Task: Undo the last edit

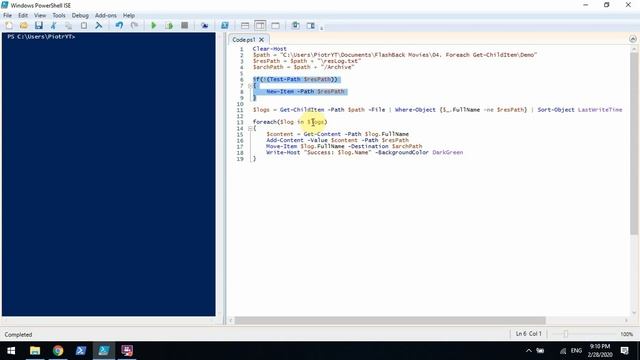Action: [x=119, y=26]
